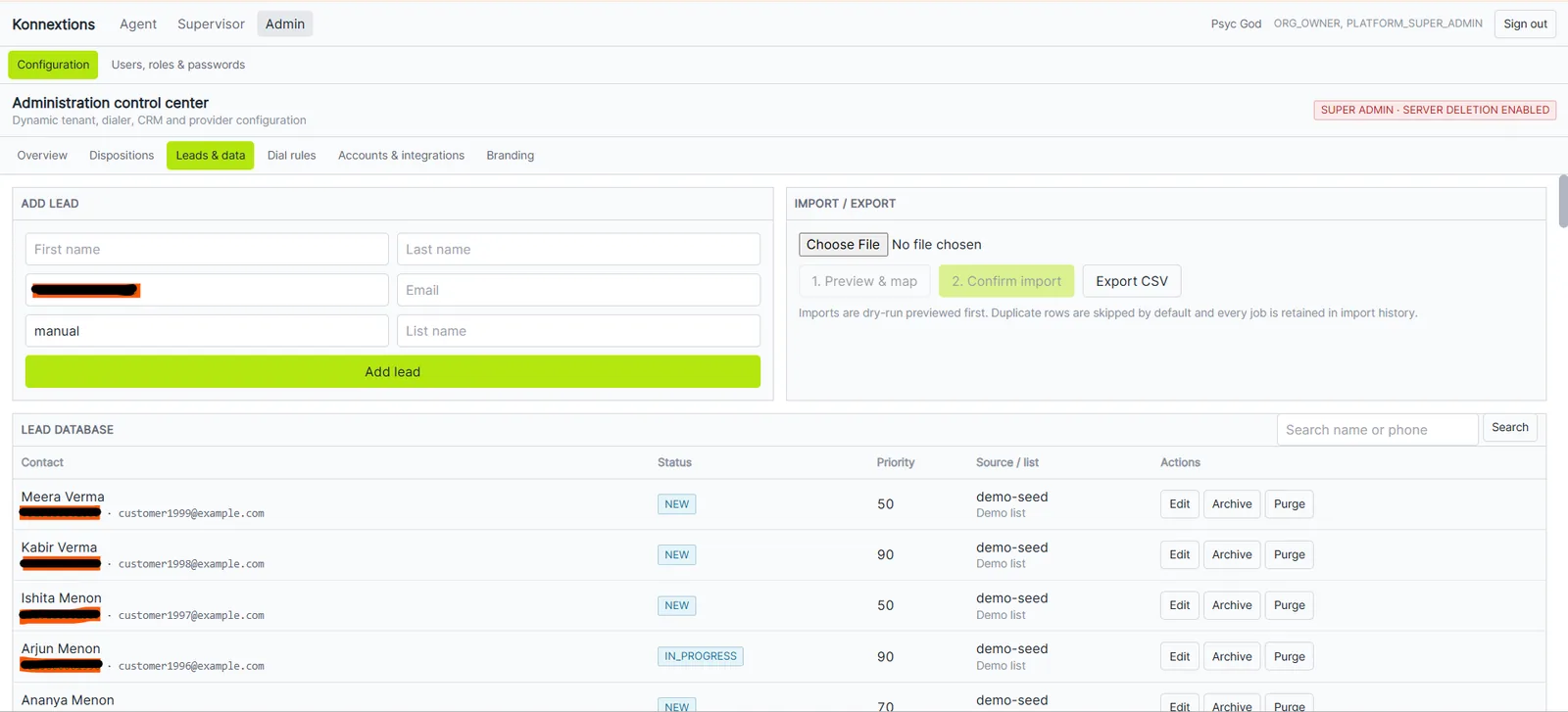Screen dimensions: 1568x712
Task: Select the Admin top navigation tab
Action: [x=285, y=24]
